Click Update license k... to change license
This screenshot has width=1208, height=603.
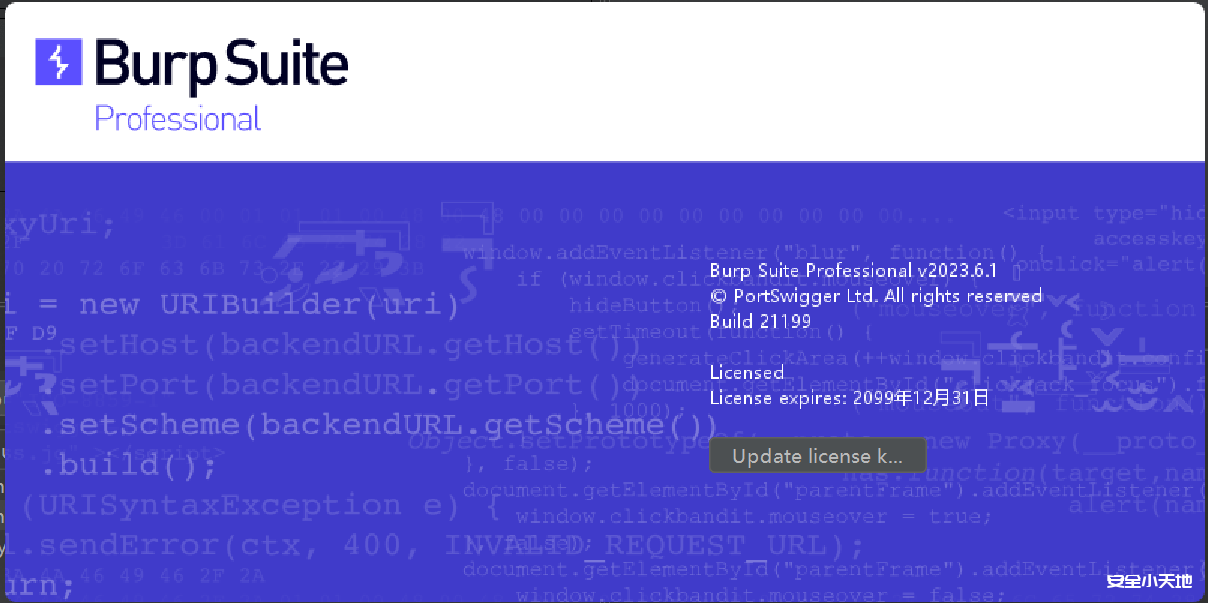tap(818, 455)
